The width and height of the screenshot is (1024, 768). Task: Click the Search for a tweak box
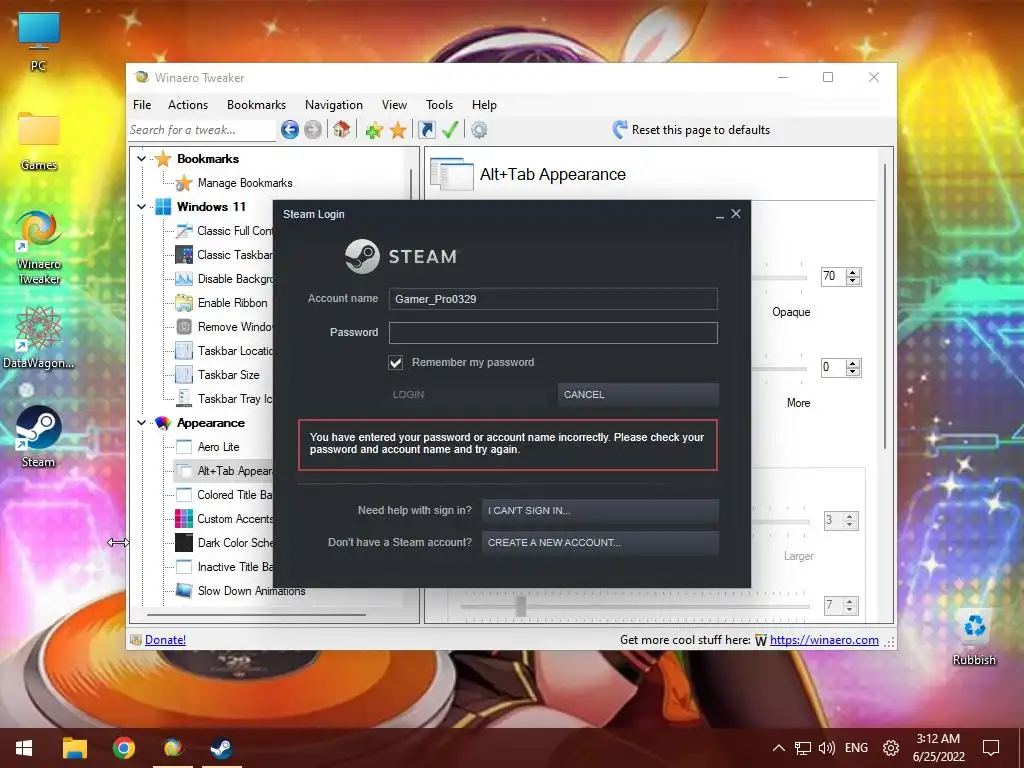pyautogui.click(x=202, y=130)
